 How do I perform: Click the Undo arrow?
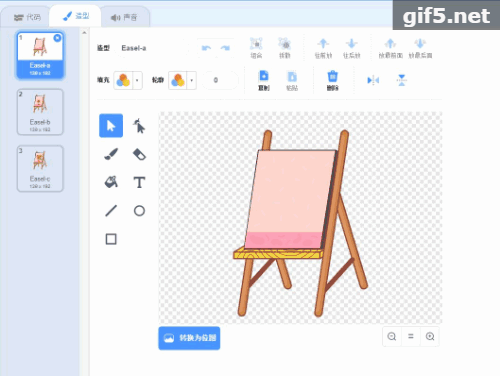point(206,48)
